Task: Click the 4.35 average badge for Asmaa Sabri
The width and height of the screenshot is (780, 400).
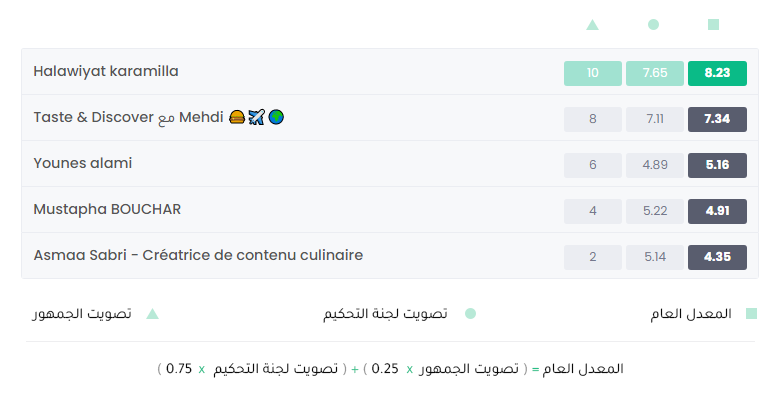Action: tap(717, 257)
